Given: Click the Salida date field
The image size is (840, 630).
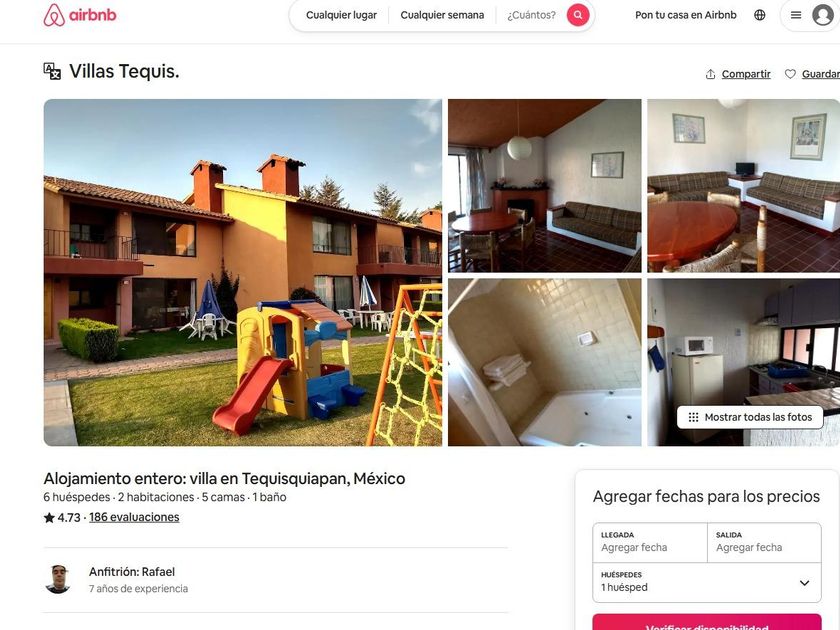Looking at the screenshot, I should (764, 542).
